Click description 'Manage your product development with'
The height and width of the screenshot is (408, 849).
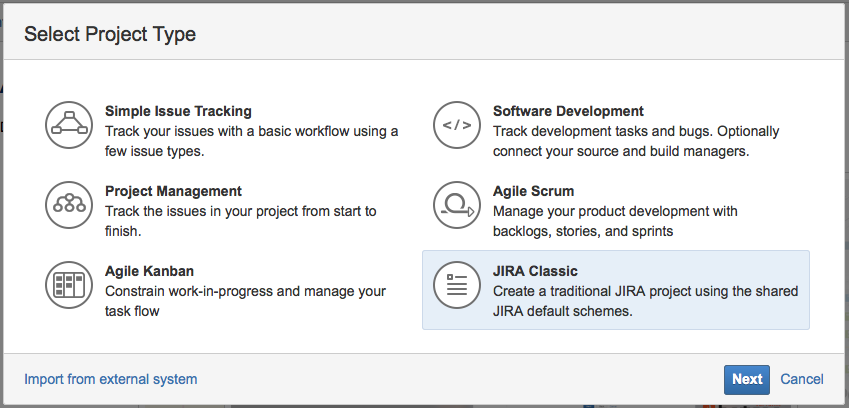615,211
